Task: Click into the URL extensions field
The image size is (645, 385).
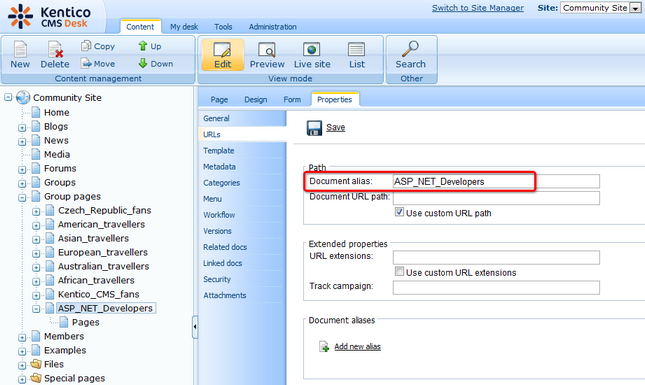Action: point(496,257)
